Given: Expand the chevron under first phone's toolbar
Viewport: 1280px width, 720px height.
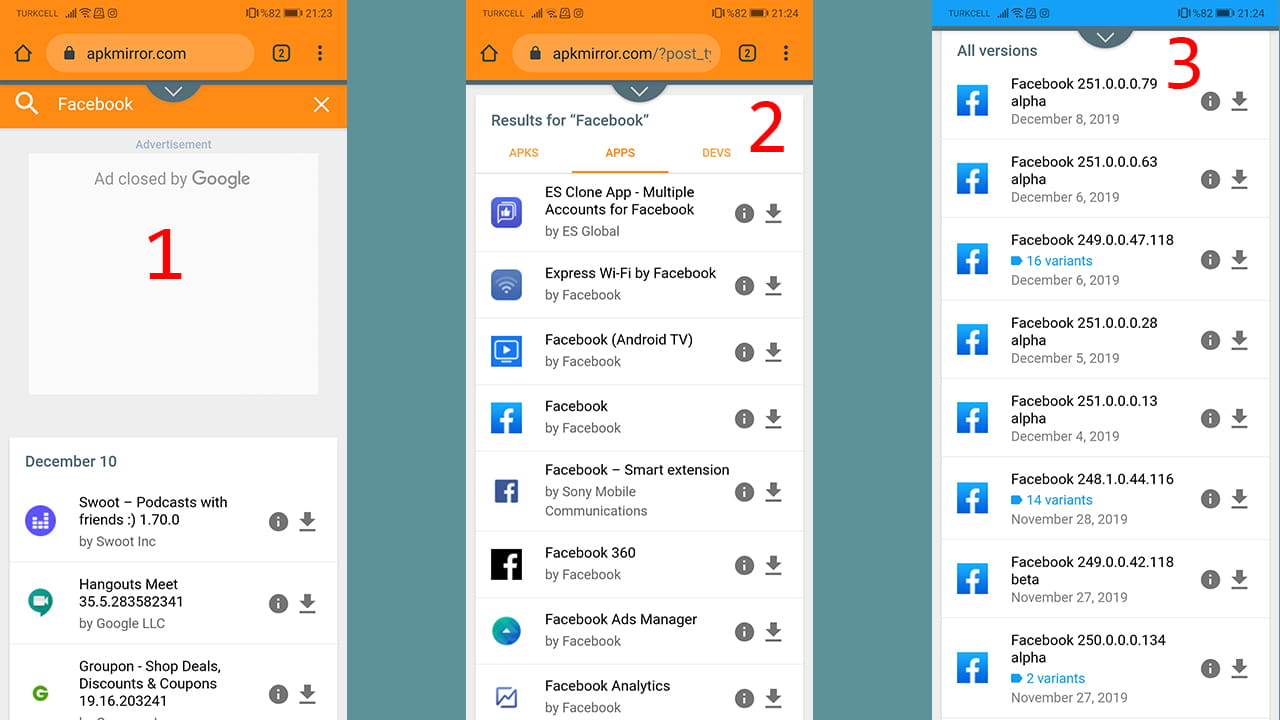Looking at the screenshot, I should [x=173, y=91].
